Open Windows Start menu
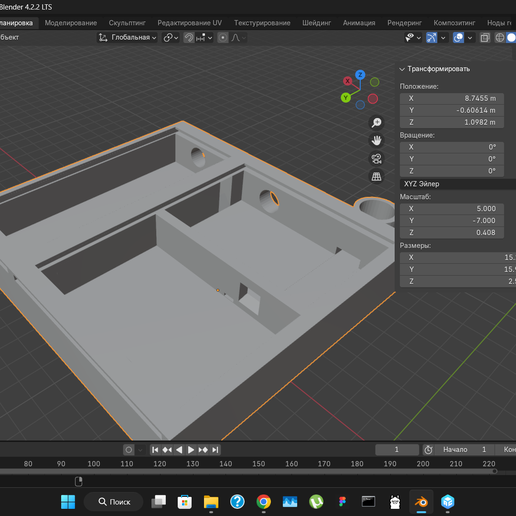The height and width of the screenshot is (516, 516). click(x=68, y=502)
